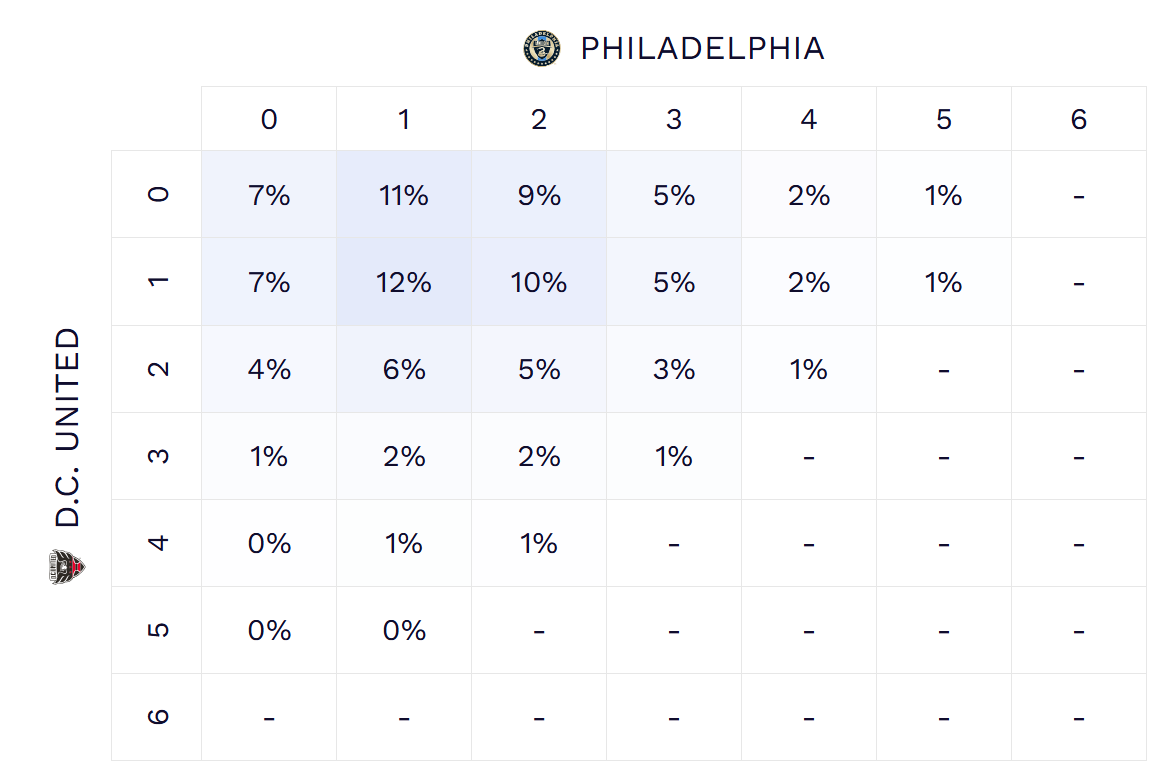Click D.C. United row header 2
Screen dimensions: 1162x772
point(157,369)
